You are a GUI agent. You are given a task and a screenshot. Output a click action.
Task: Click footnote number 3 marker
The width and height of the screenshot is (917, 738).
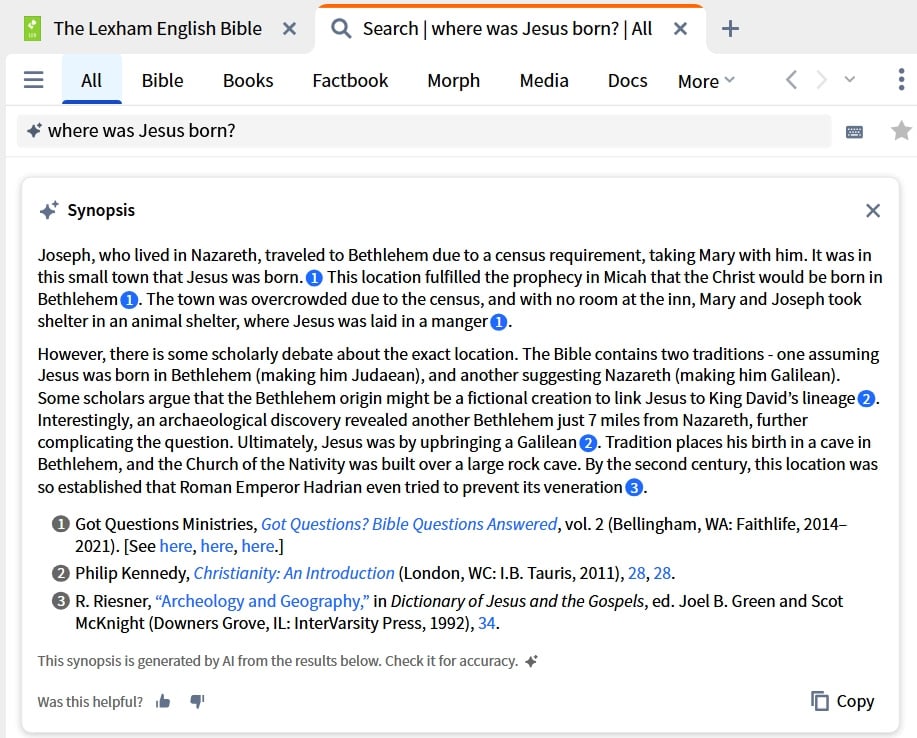click(60, 601)
